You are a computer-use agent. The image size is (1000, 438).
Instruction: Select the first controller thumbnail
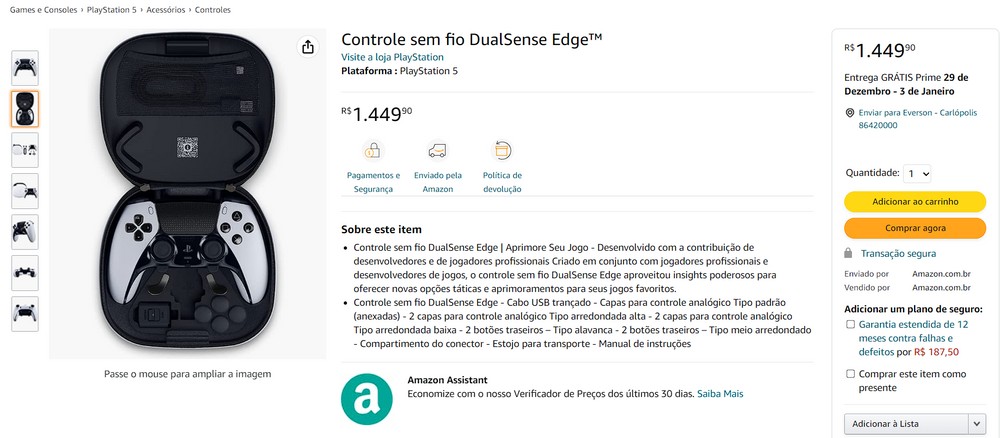click(x=25, y=68)
